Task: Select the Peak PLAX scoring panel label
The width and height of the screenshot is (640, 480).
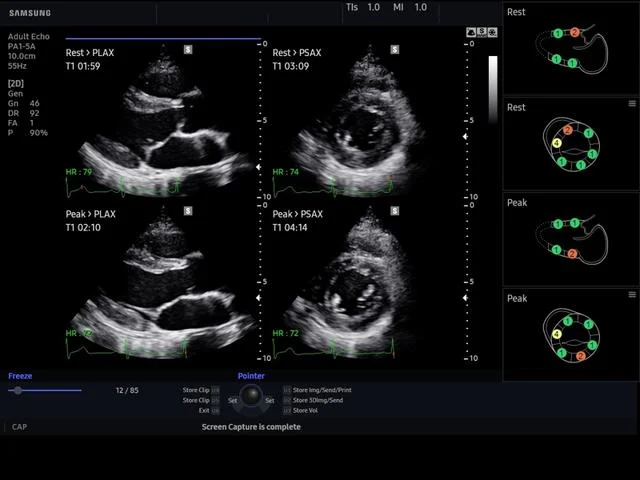Action: [517, 203]
